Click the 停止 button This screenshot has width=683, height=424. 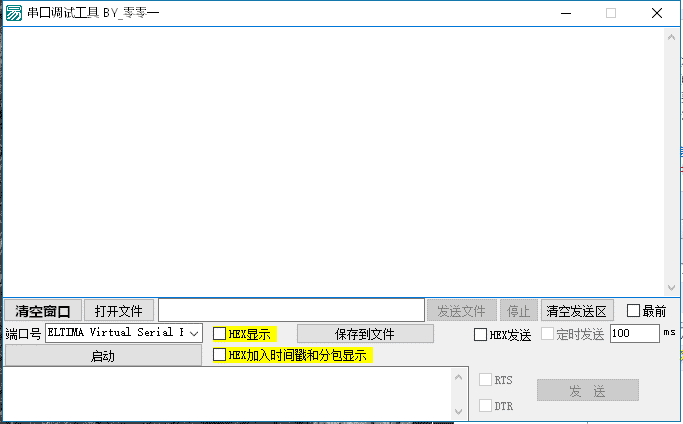518,311
